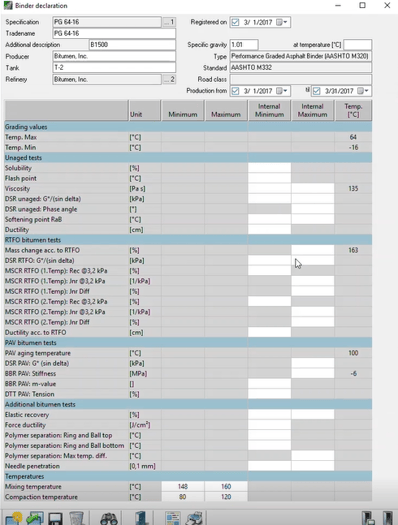Click the Refinery browse button labeled 2
Viewport: 398px width, 525px height.
point(169,79)
